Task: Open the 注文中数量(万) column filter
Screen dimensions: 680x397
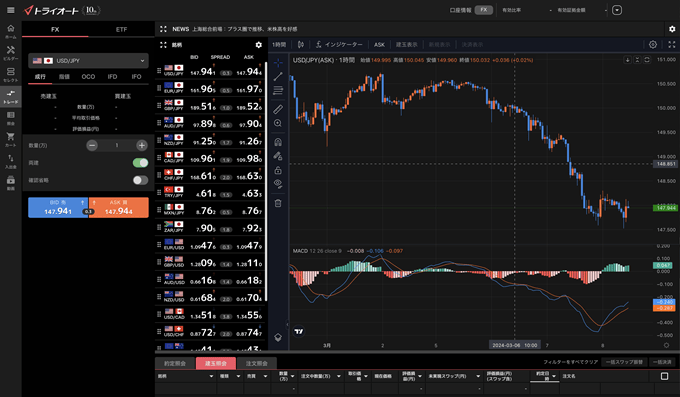Action: coord(339,376)
